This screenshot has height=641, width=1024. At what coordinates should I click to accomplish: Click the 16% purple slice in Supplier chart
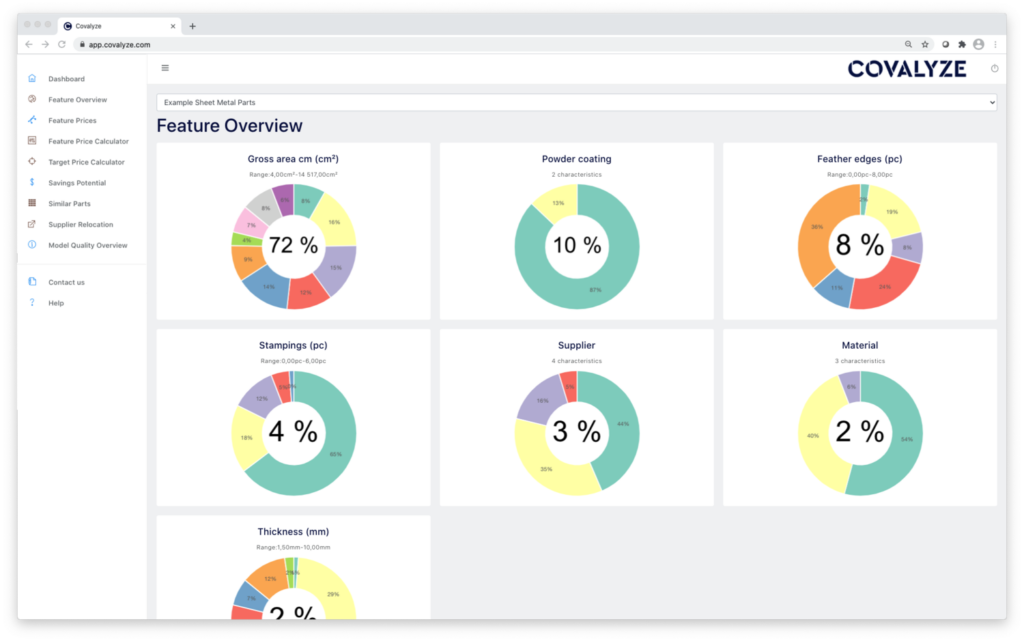point(541,399)
